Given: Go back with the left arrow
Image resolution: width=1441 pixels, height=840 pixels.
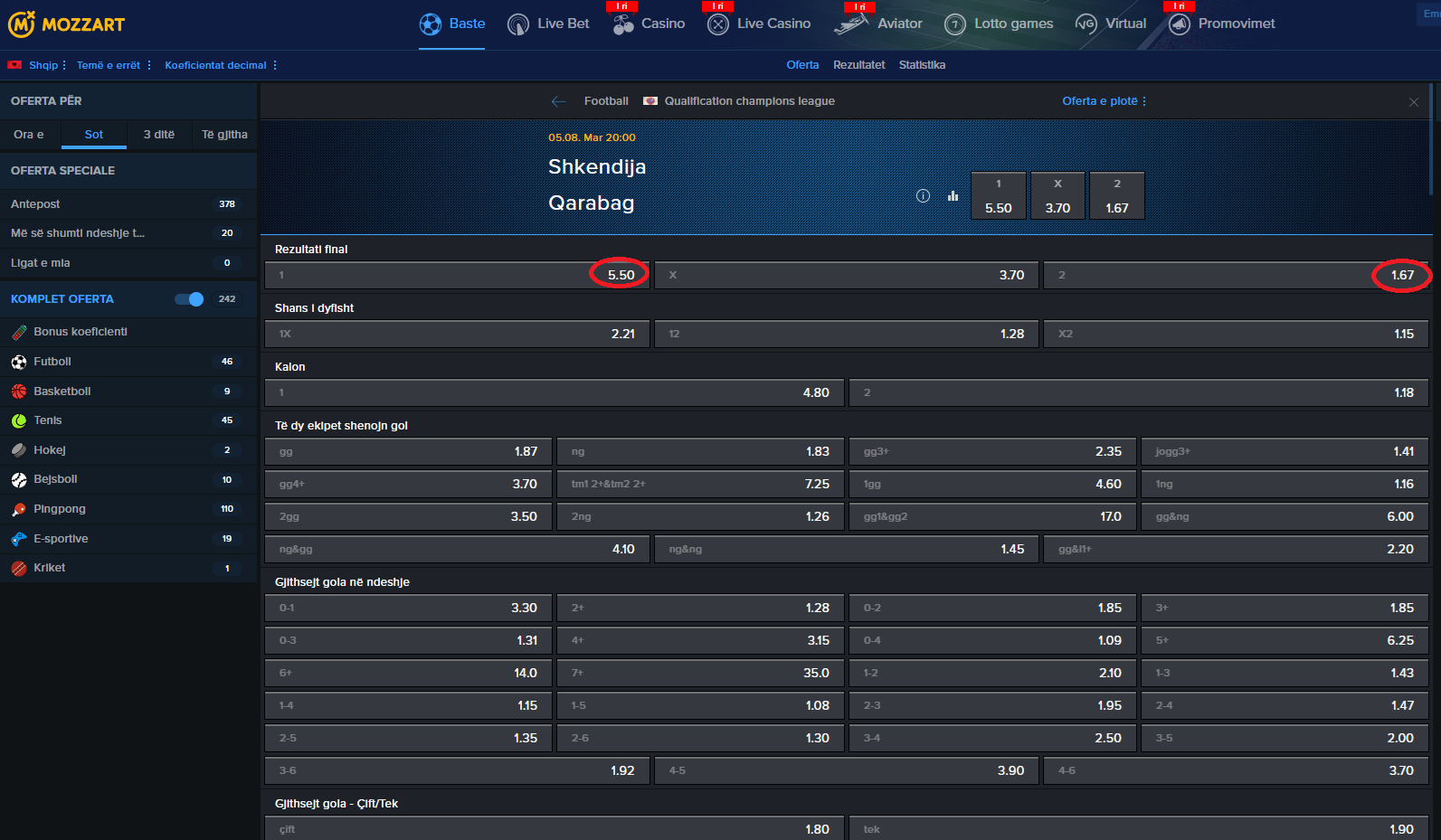Looking at the screenshot, I should pos(559,101).
